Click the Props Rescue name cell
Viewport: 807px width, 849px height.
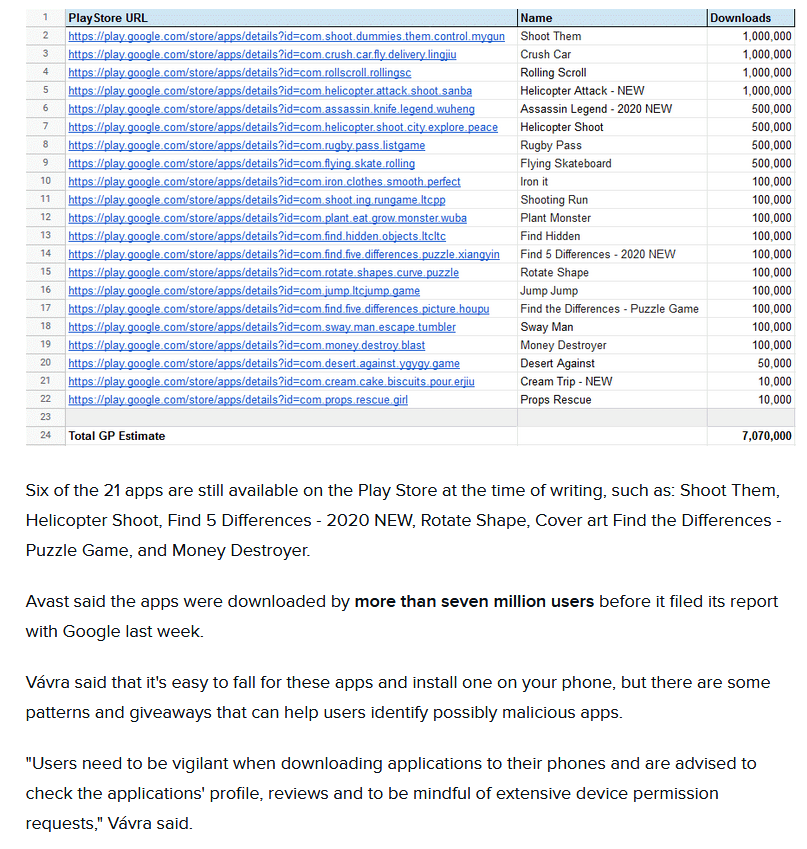coord(612,400)
